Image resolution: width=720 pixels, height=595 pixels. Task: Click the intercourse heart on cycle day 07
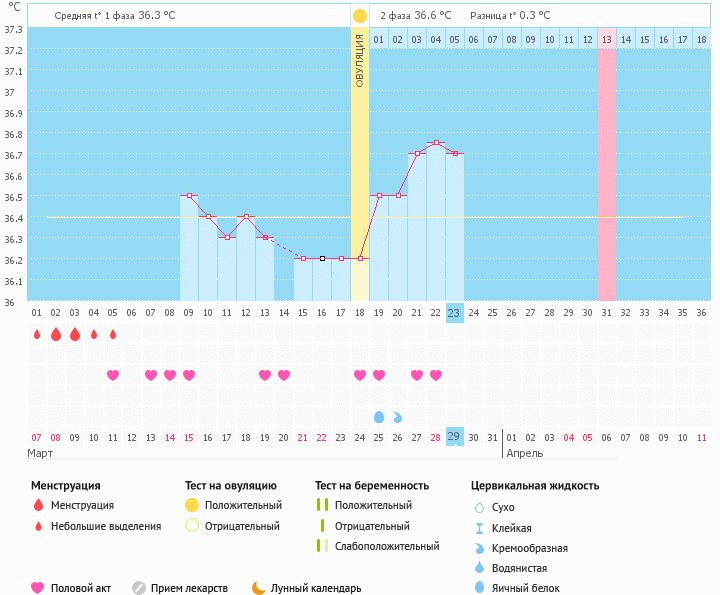pyautogui.click(x=151, y=375)
